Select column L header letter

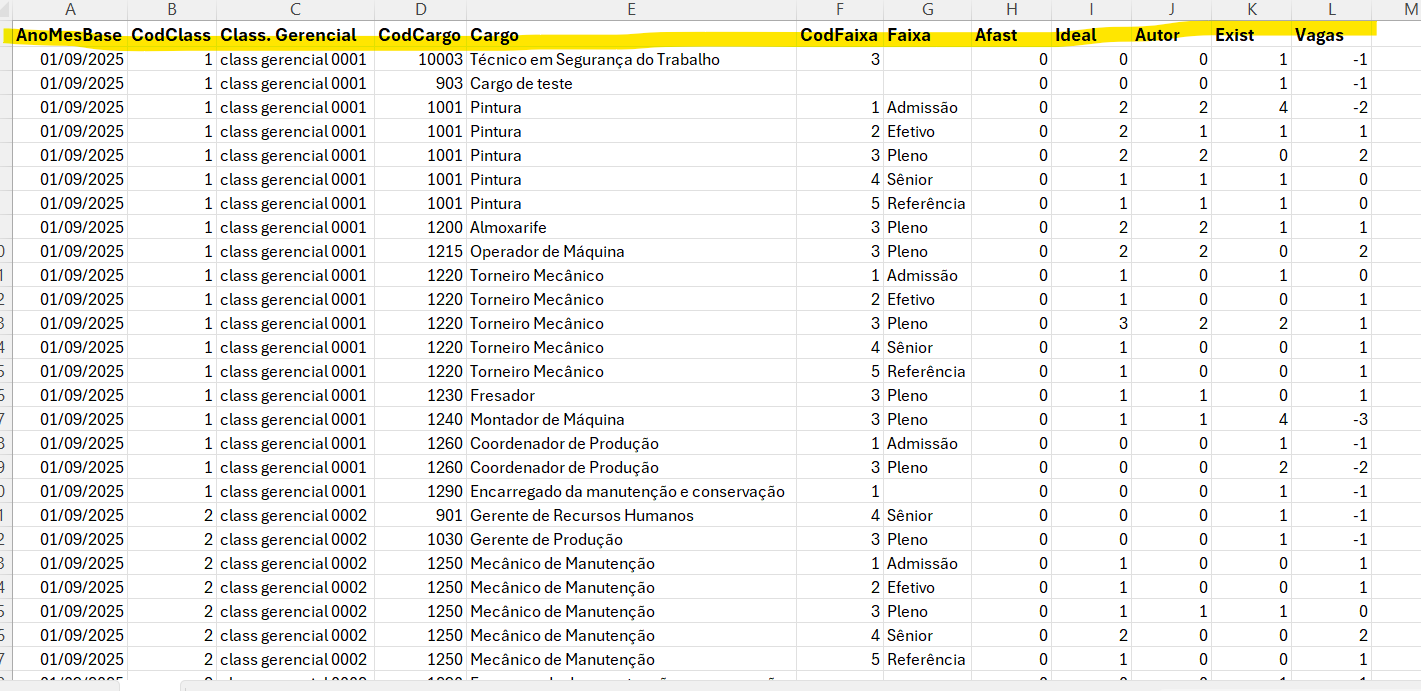click(x=1331, y=10)
